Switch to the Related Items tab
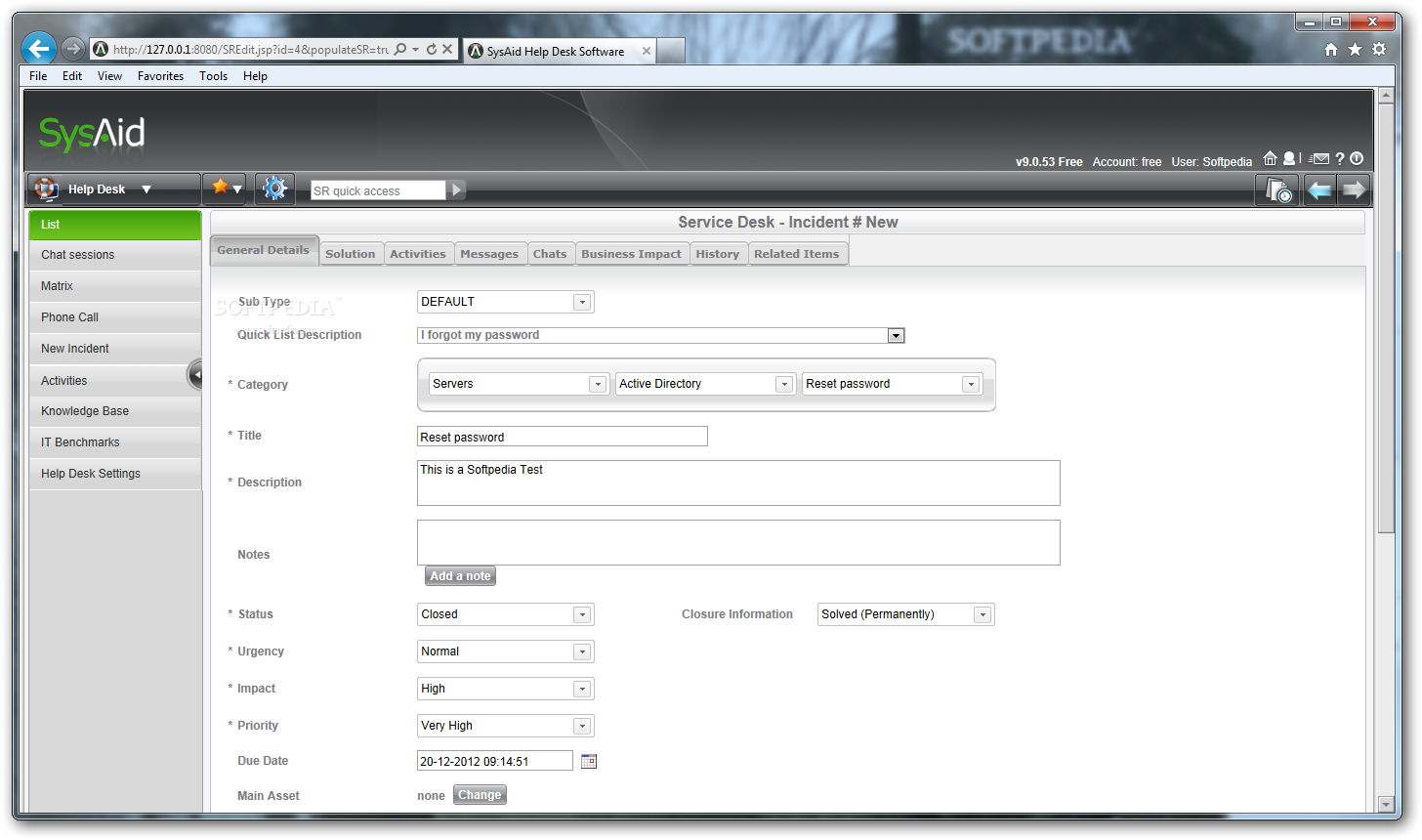1422x840 pixels. (797, 254)
